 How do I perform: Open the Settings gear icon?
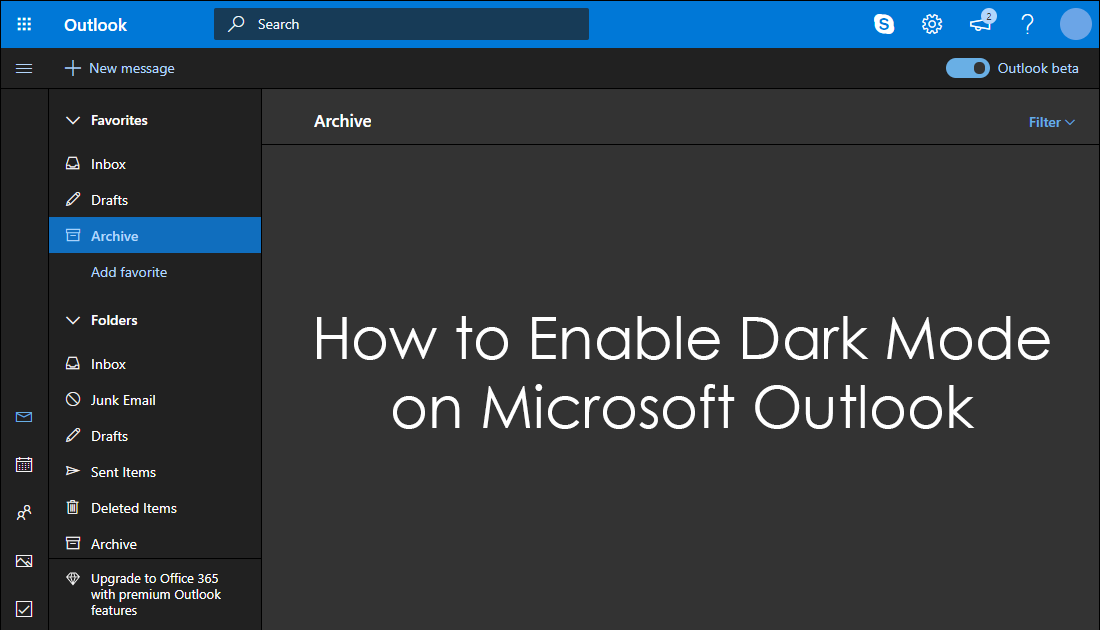tap(932, 25)
